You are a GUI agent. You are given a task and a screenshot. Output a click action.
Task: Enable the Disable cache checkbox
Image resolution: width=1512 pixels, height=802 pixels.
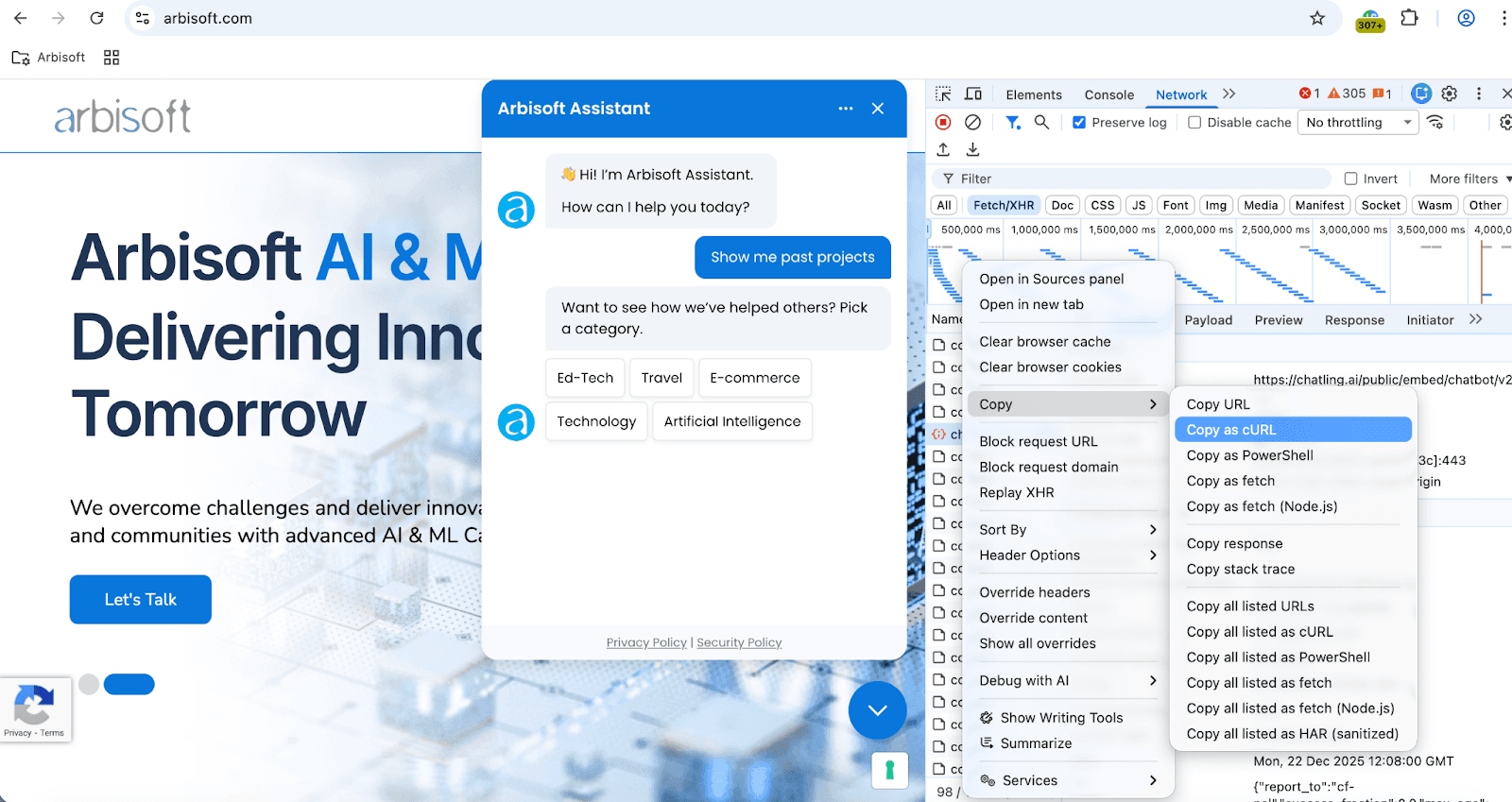1194,123
